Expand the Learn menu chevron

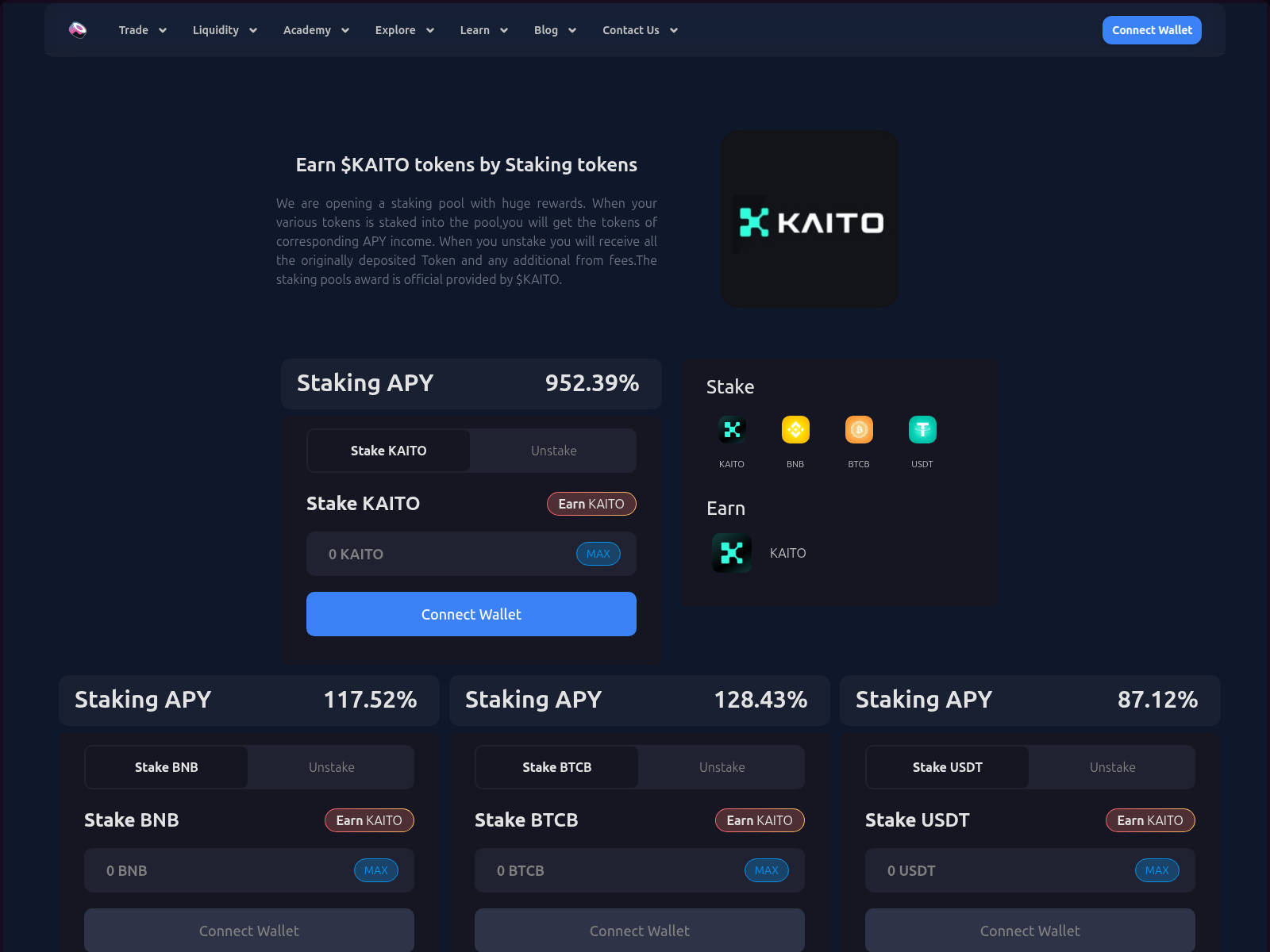(x=504, y=31)
